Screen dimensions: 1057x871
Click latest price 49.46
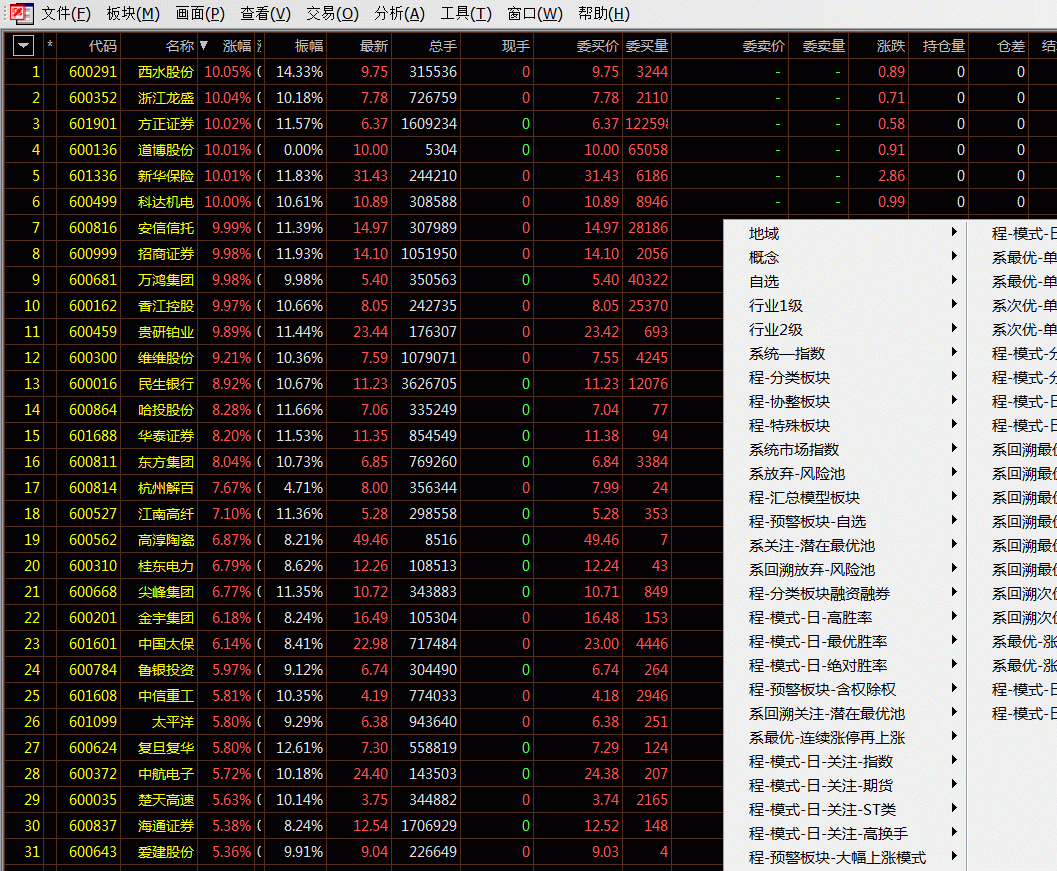[x=371, y=540]
